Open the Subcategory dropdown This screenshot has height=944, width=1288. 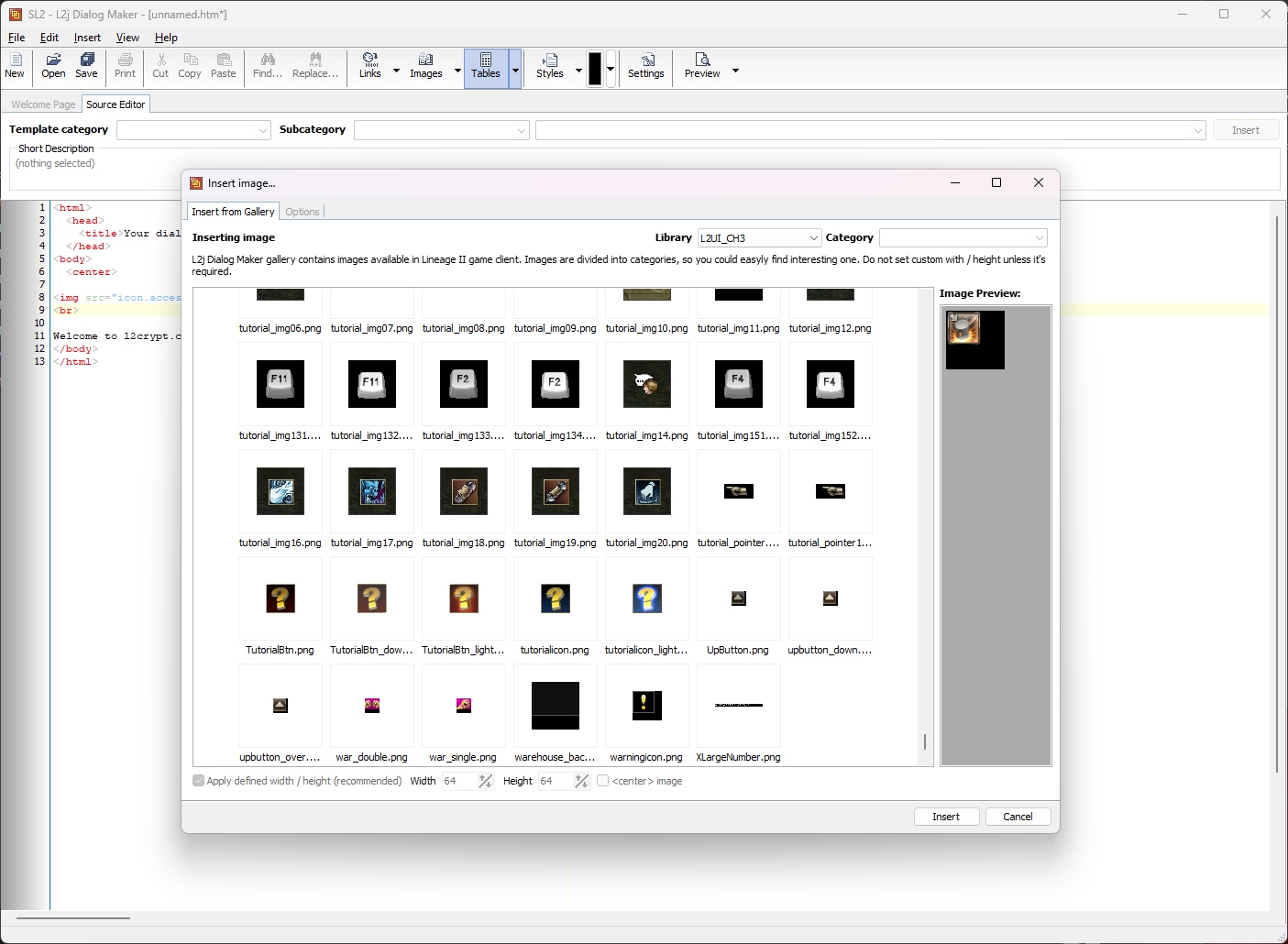(520, 129)
